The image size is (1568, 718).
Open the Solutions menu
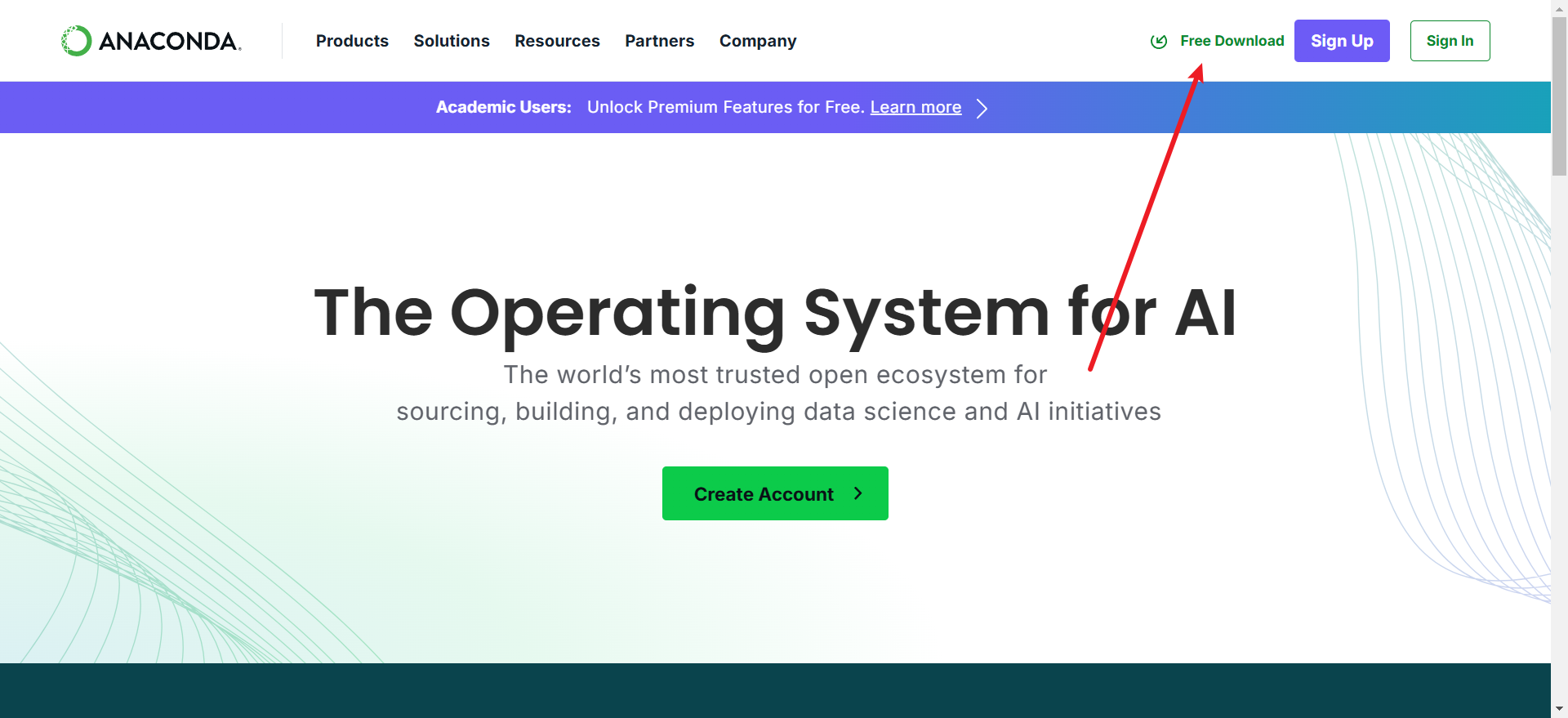452,41
